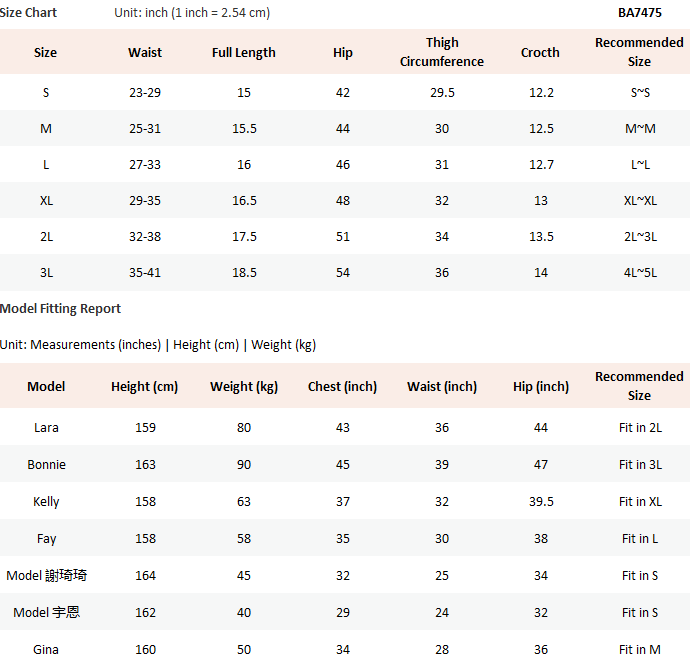Click the 'Fit in 3L' cell
This screenshot has width=692, height=657.
click(x=640, y=464)
